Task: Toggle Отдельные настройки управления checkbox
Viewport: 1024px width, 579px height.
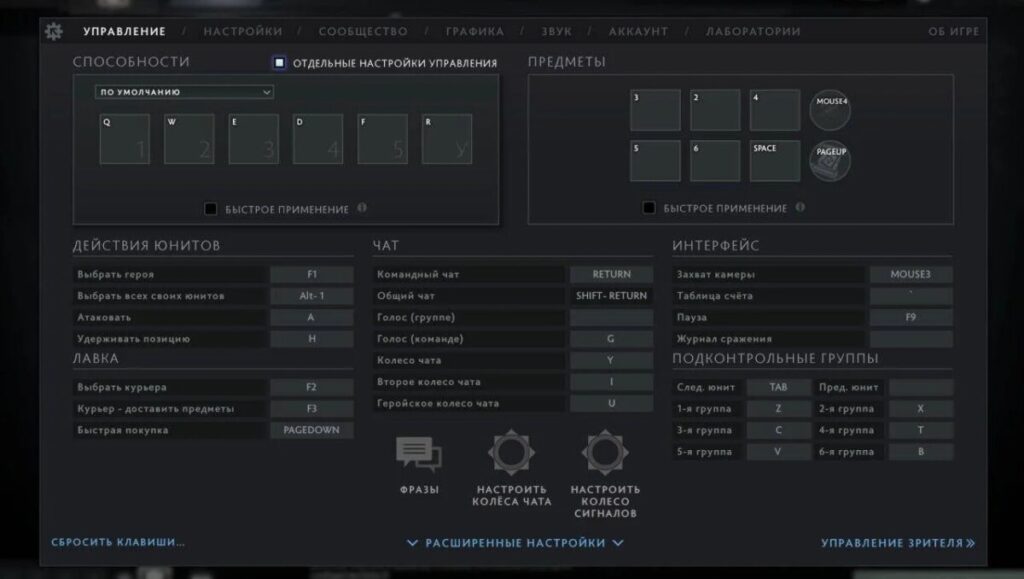Action: click(x=280, y=63)
